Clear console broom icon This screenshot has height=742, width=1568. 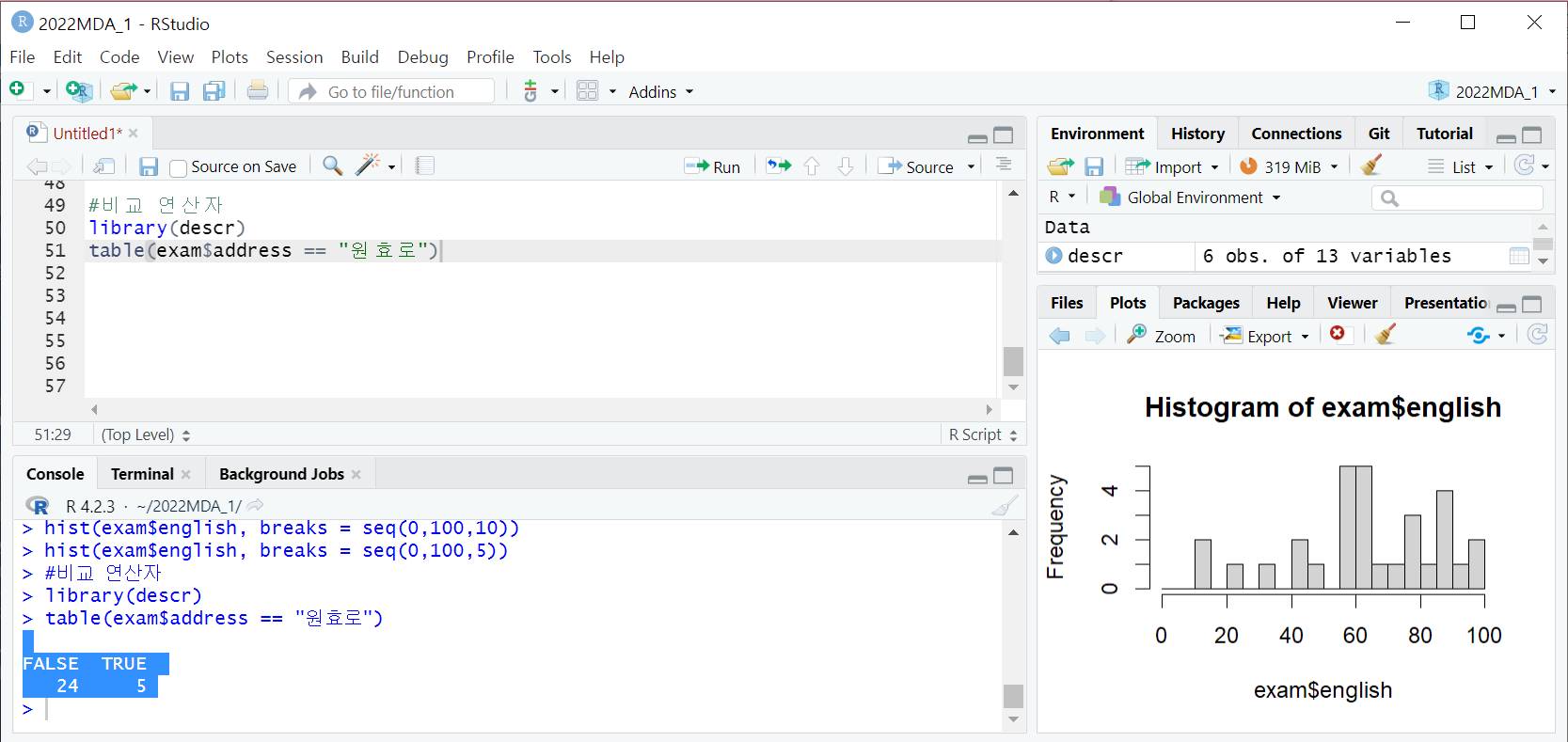point(1005,505)
